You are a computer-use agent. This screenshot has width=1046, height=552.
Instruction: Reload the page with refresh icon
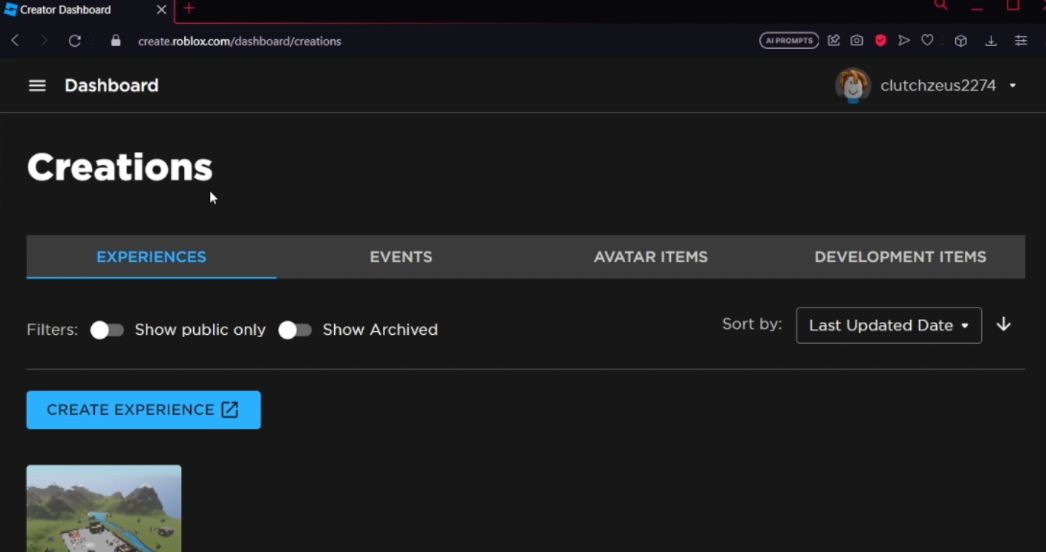(x=74, y=41)
